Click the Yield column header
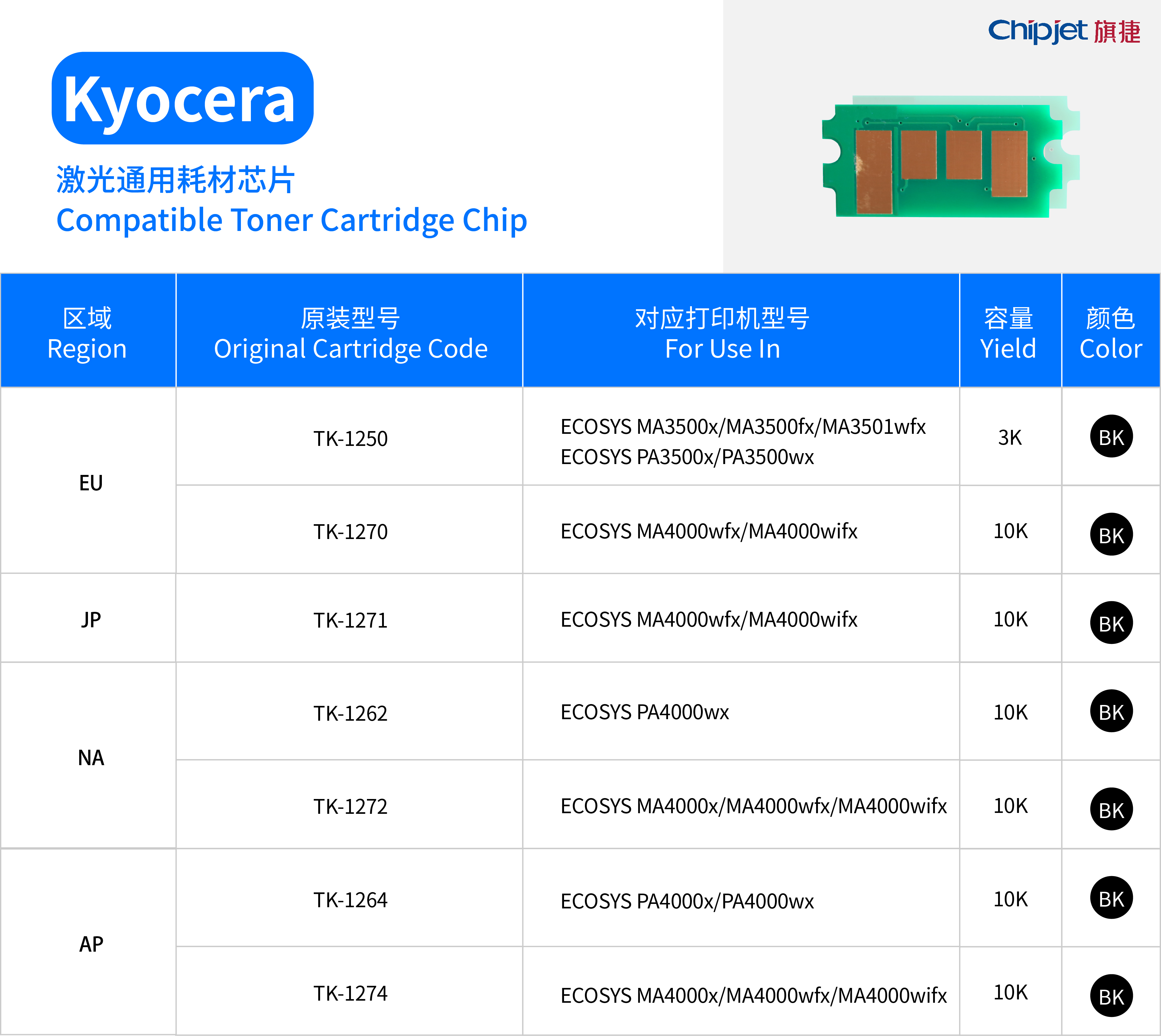 click(1008, 333)
